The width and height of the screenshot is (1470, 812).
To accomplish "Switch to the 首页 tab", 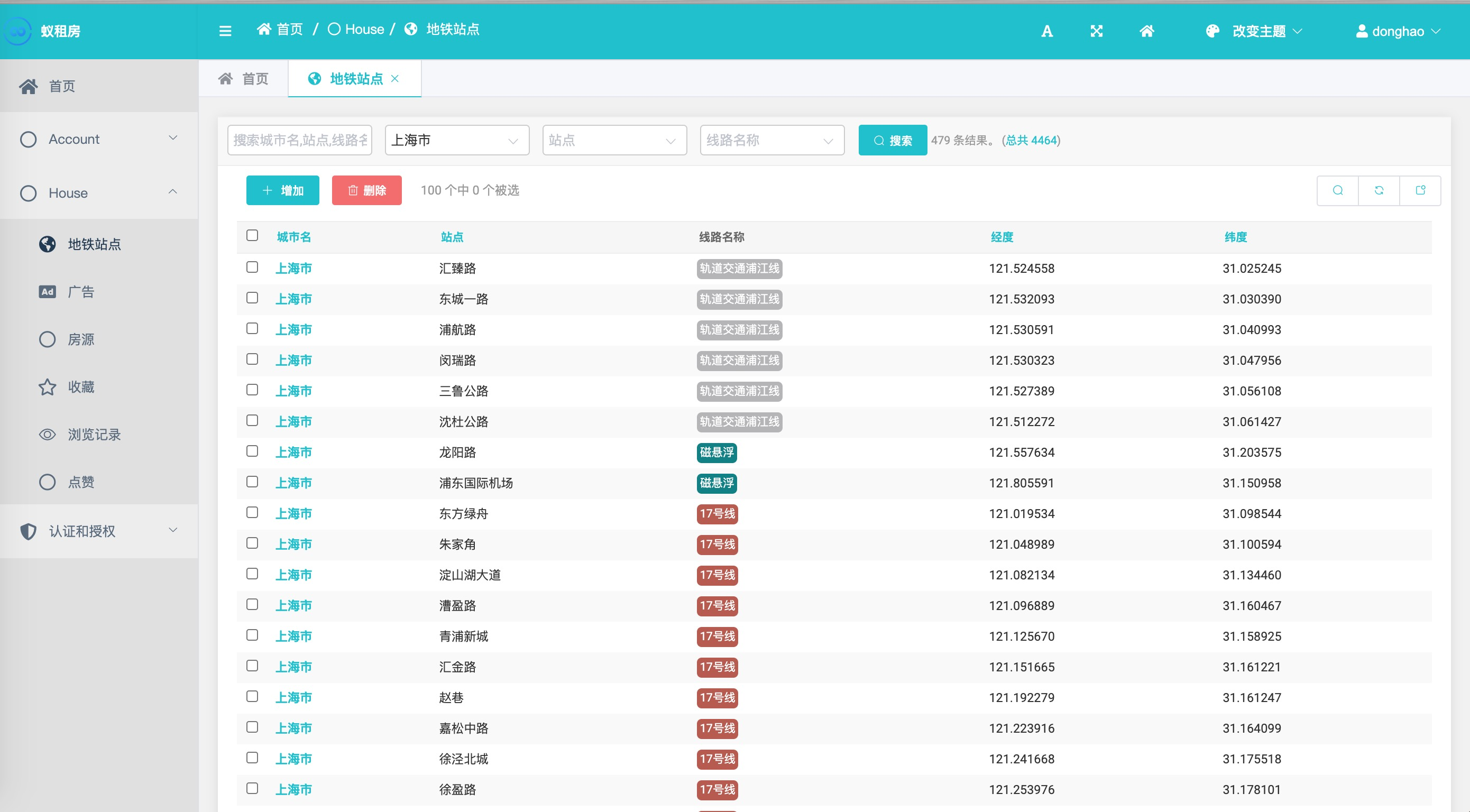I will pos(244,79).
